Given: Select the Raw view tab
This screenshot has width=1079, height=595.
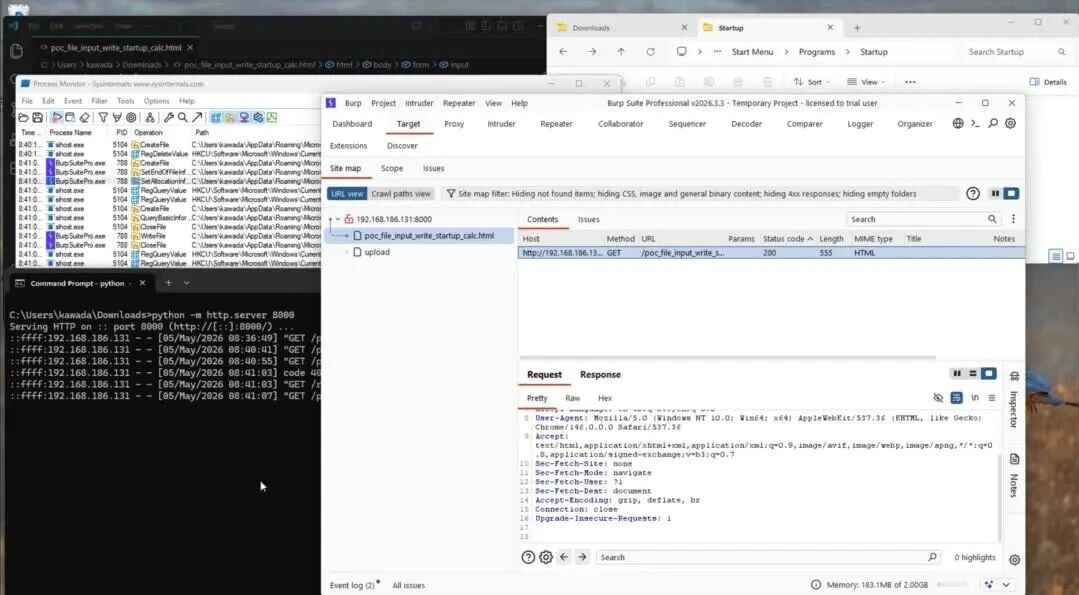Looking at the screenshot, I should 573,398.
